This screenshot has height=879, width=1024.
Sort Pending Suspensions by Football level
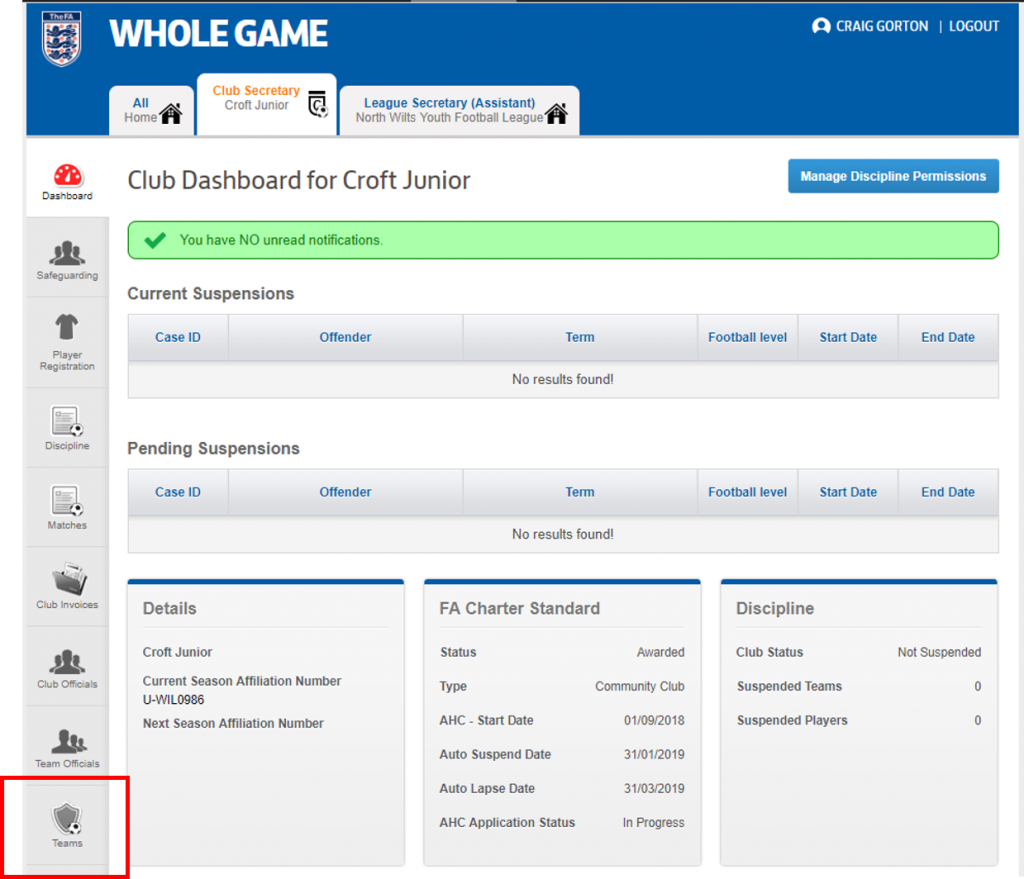pyautogui.click(x=748, y=492)
